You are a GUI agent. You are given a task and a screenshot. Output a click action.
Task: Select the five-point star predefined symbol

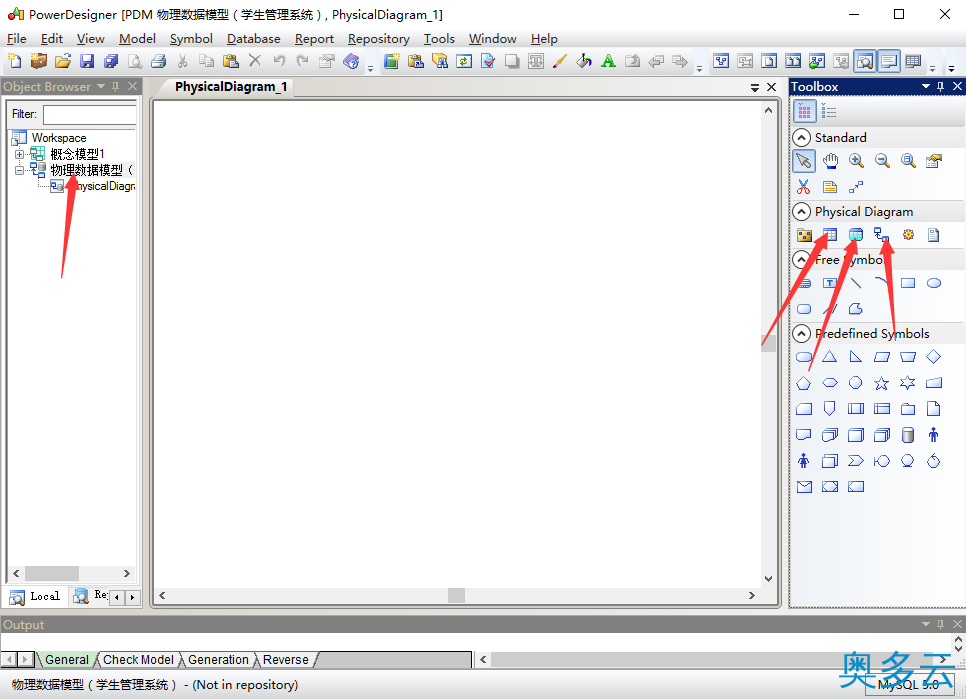[882, 383]
